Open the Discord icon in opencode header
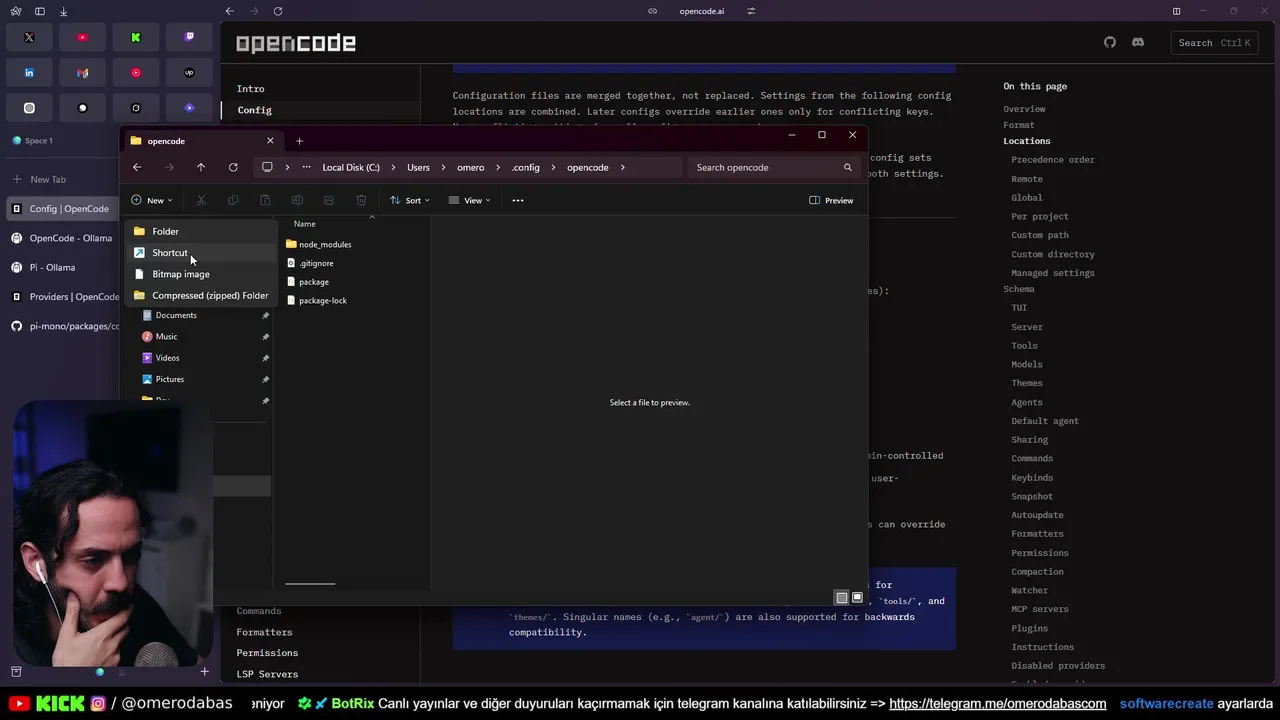 (x=1138, y=42)
